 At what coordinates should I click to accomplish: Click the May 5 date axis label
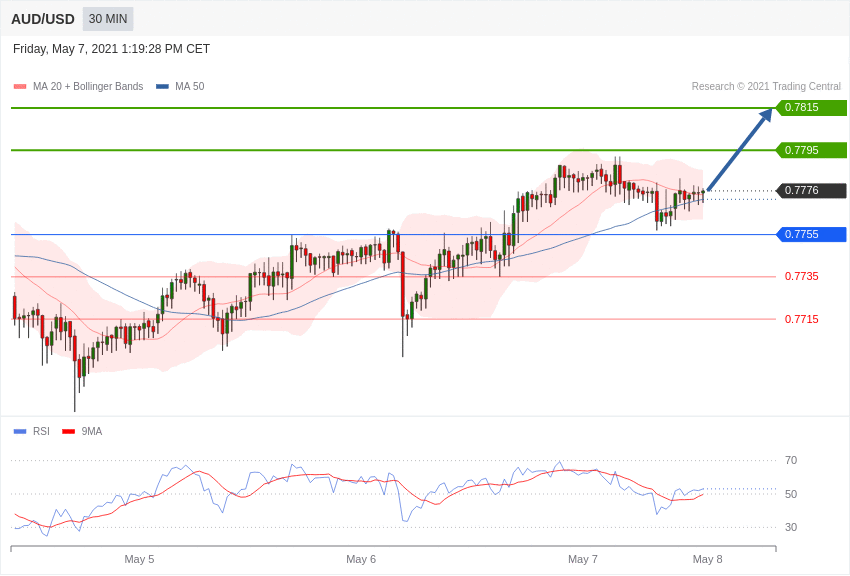(139, 559)
